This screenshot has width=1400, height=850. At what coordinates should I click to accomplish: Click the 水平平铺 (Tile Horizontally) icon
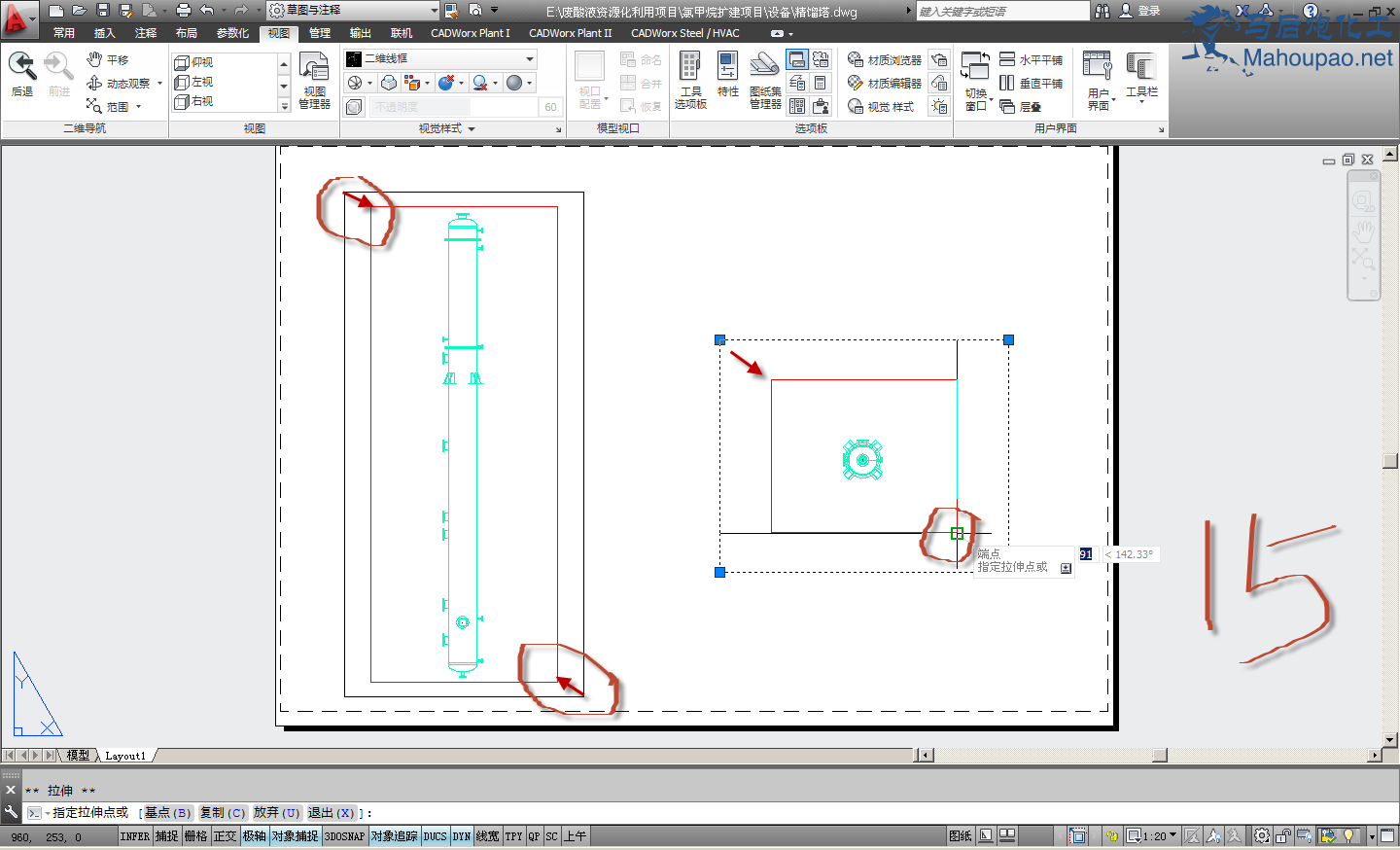tap(1031, 60)
